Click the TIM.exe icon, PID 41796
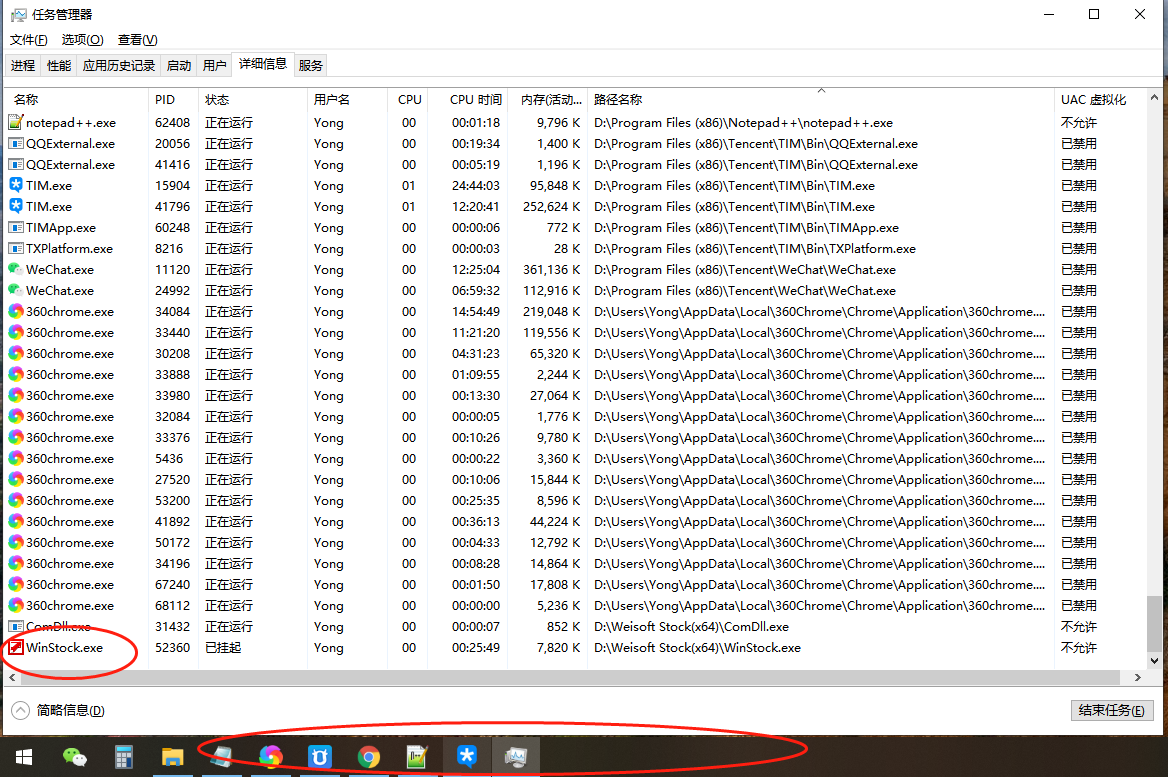The width and height of the screenshot is (1168, 777). coord(16,206)
